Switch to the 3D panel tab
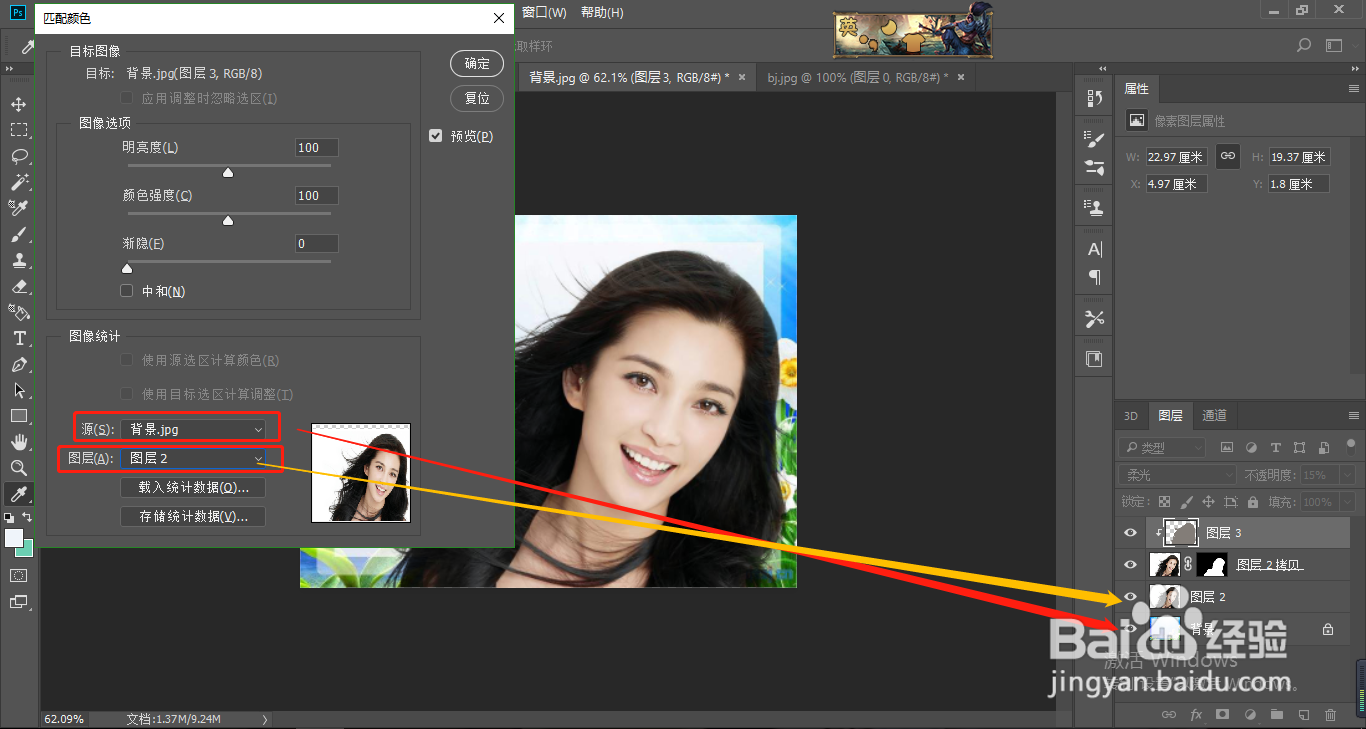This screenshot has height=729, width=1366. 1131,416
